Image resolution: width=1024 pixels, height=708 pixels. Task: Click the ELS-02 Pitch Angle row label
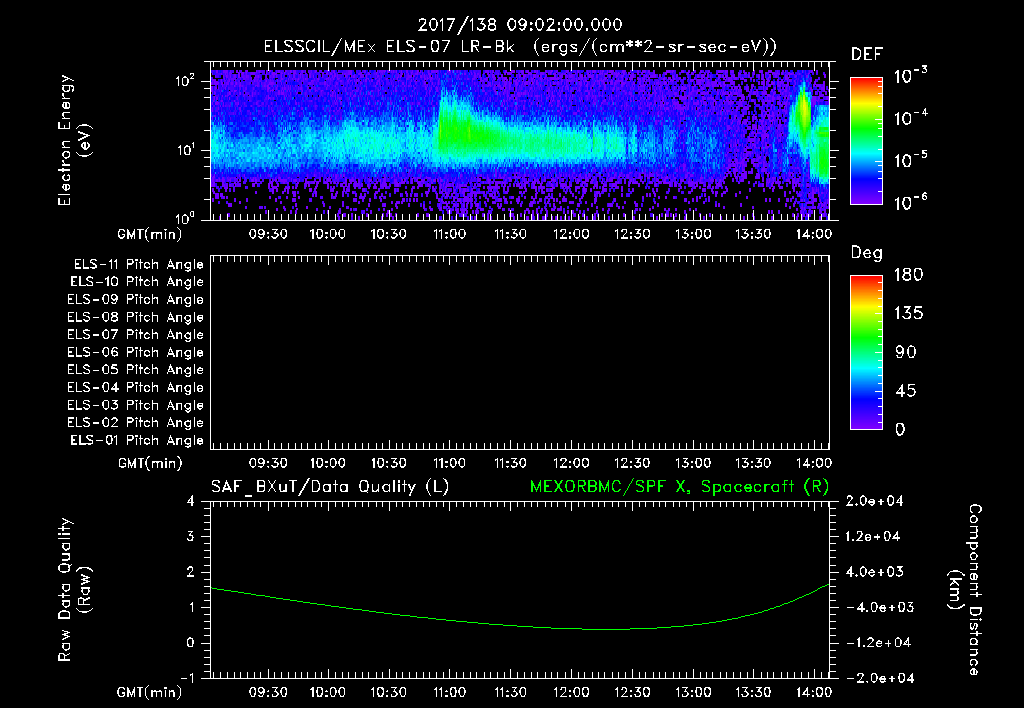(135, 423)
